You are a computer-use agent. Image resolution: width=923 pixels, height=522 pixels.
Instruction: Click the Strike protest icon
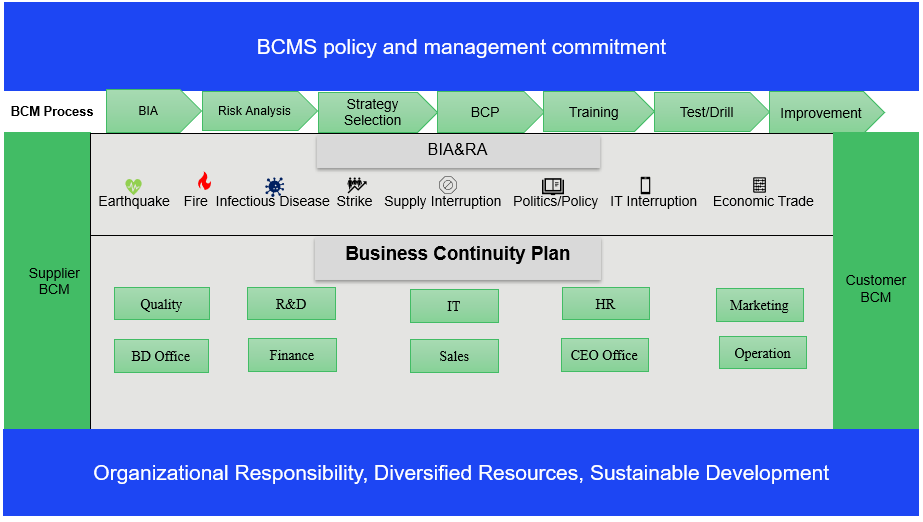356,185
